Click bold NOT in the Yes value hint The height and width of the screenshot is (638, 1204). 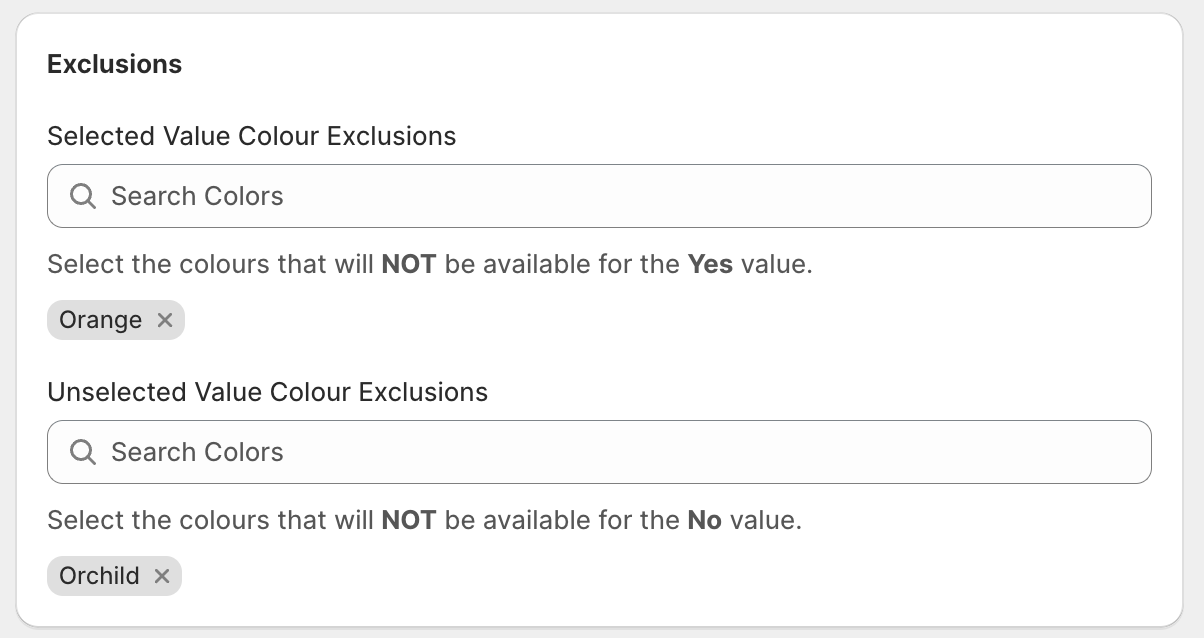point(408,265)
